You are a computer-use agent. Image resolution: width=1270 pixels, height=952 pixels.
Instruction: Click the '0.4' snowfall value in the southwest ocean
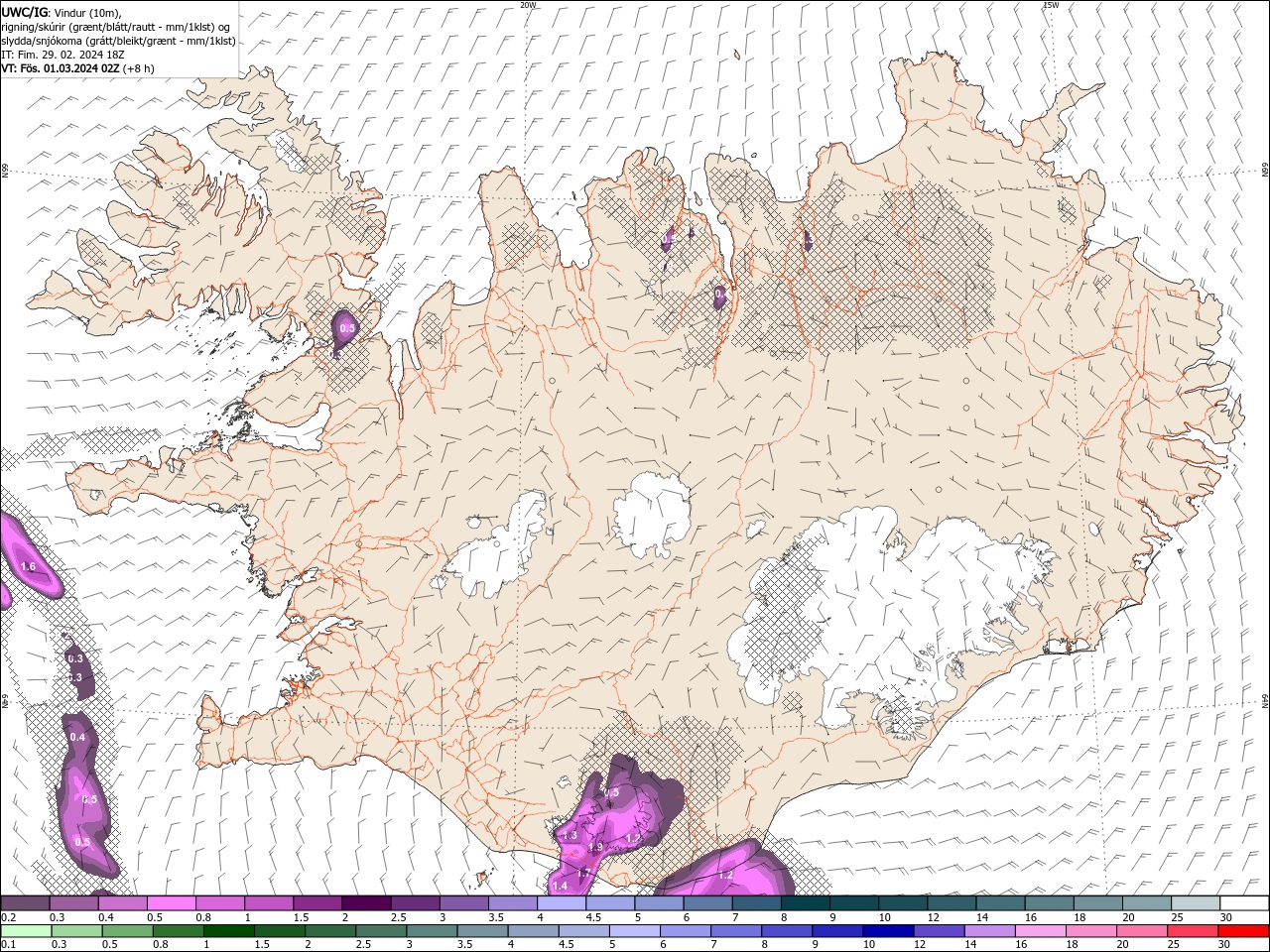point(77,737)
